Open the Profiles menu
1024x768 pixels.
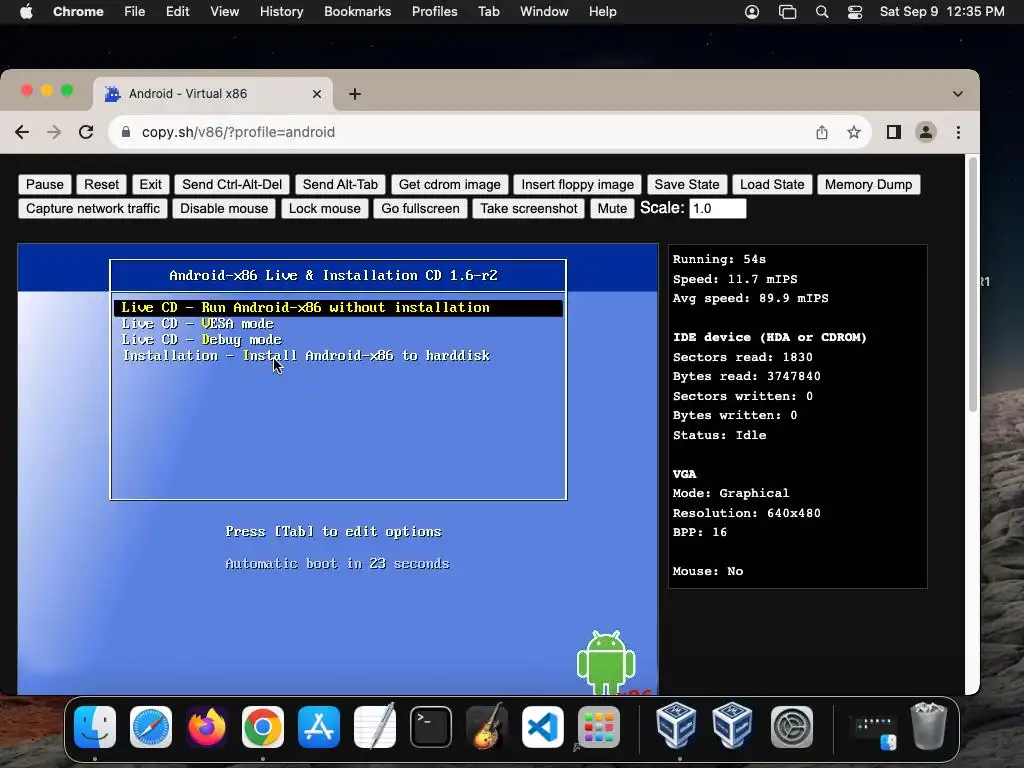434,12
